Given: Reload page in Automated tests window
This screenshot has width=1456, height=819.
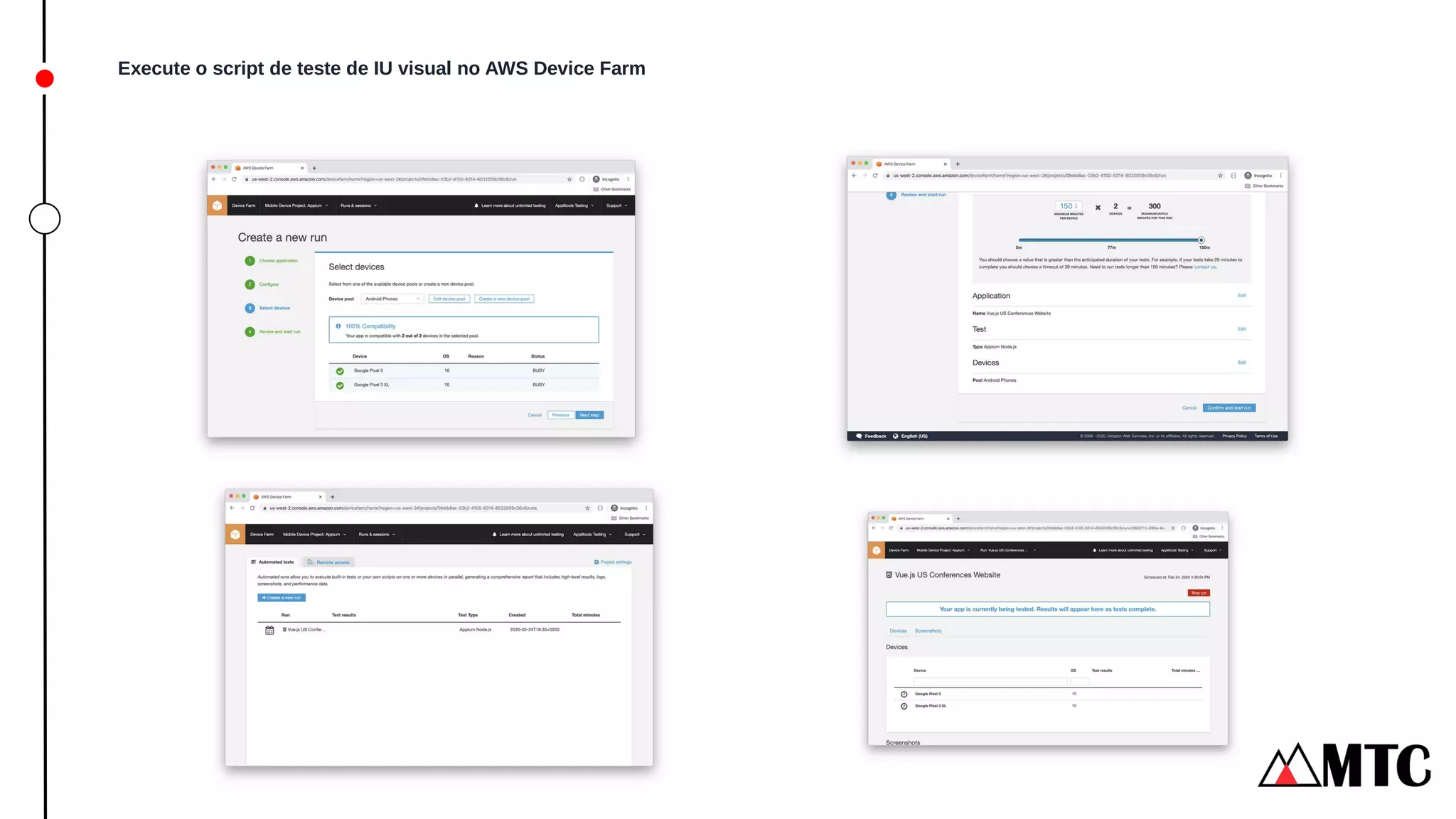Looking at the screenshot, I should (252, 508).
